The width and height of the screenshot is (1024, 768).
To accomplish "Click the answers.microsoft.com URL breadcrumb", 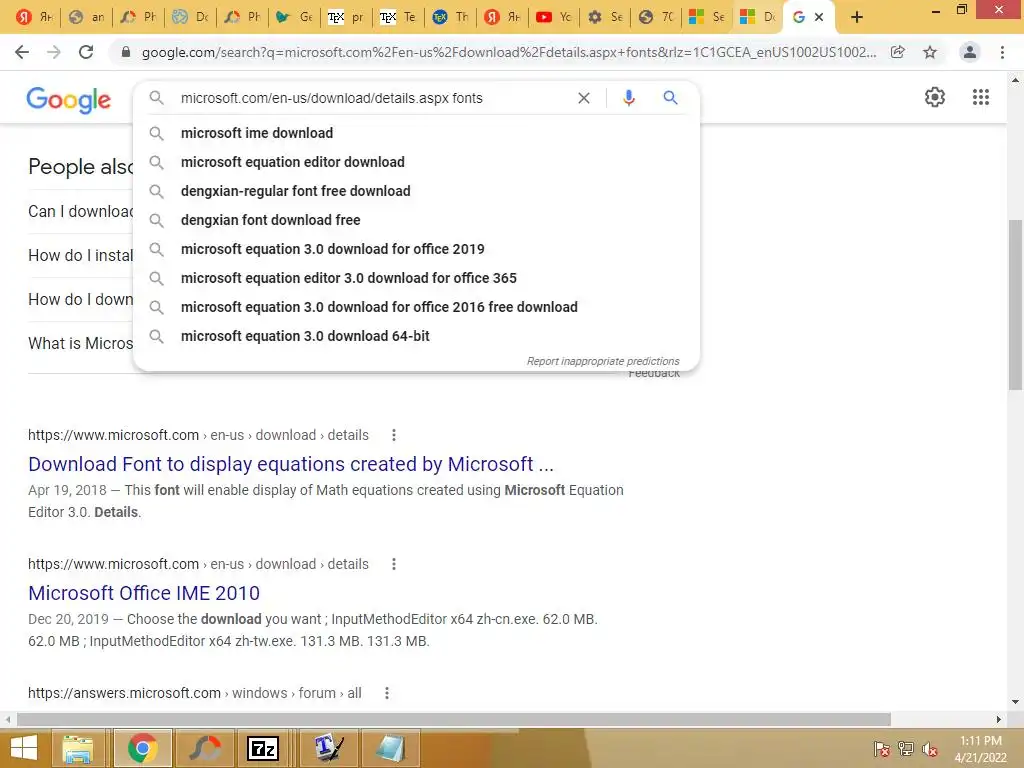I will [x=195, y=693].
